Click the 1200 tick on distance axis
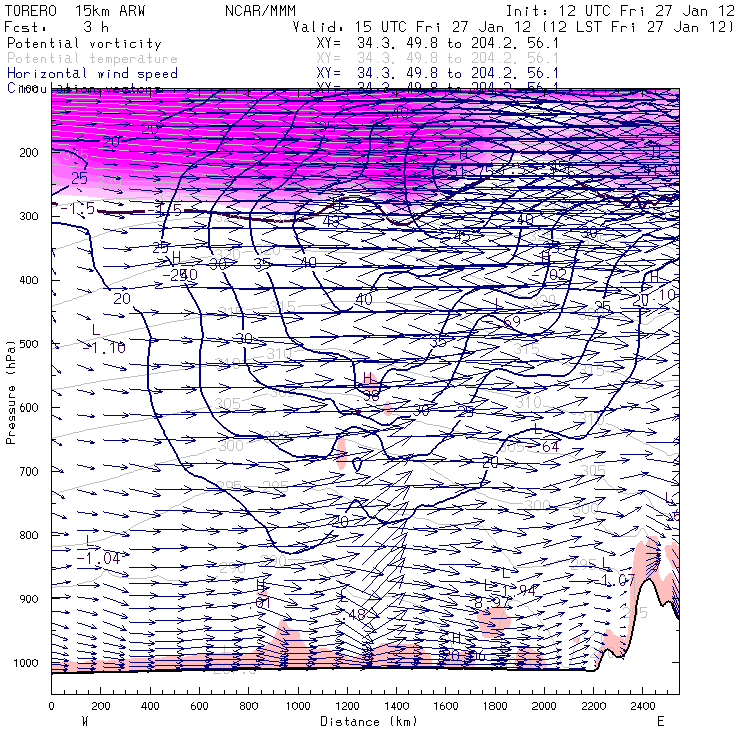 [347, 706]
